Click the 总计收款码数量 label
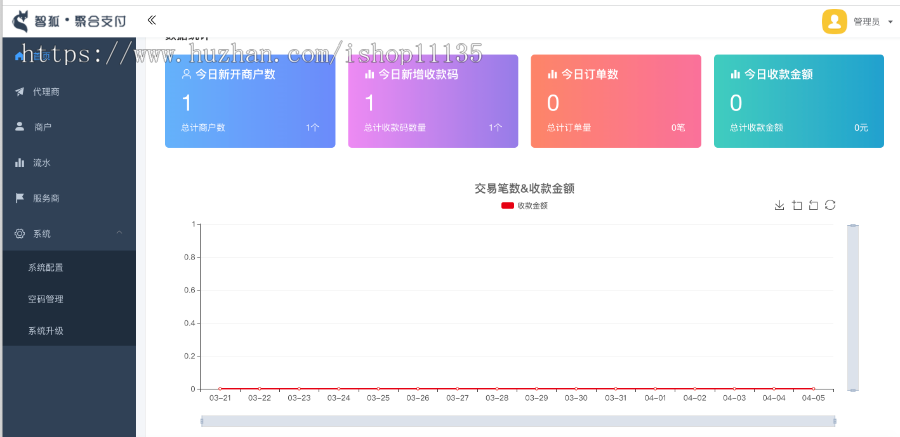The width and height of the screenshot is (900, 437). click(x=395, y=127)
